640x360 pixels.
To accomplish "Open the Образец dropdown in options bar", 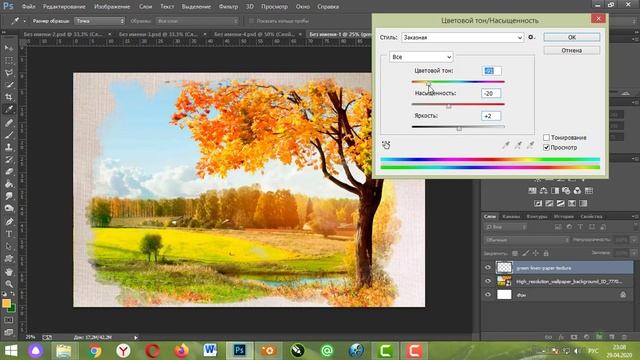I will [x=197, y=21].
